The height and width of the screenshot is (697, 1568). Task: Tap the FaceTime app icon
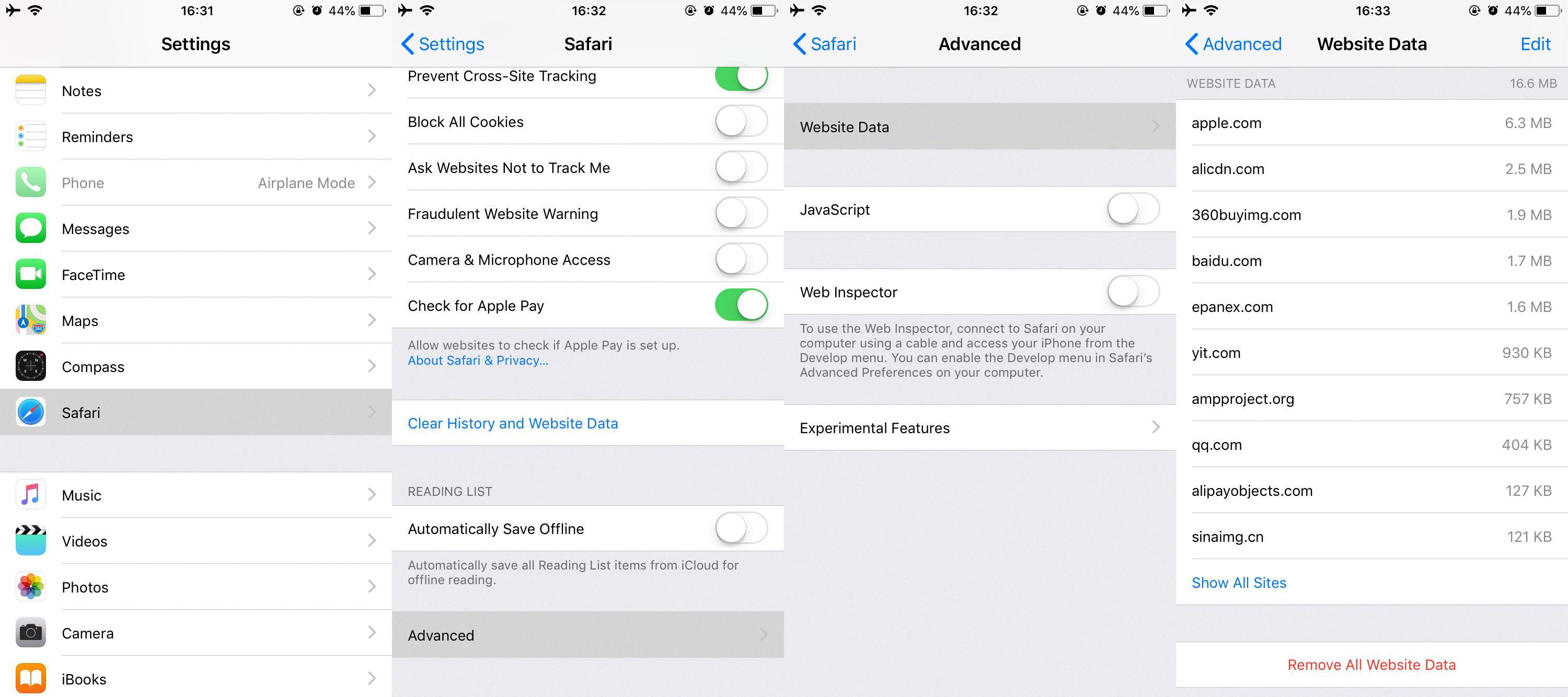click(x=30, y=274)
